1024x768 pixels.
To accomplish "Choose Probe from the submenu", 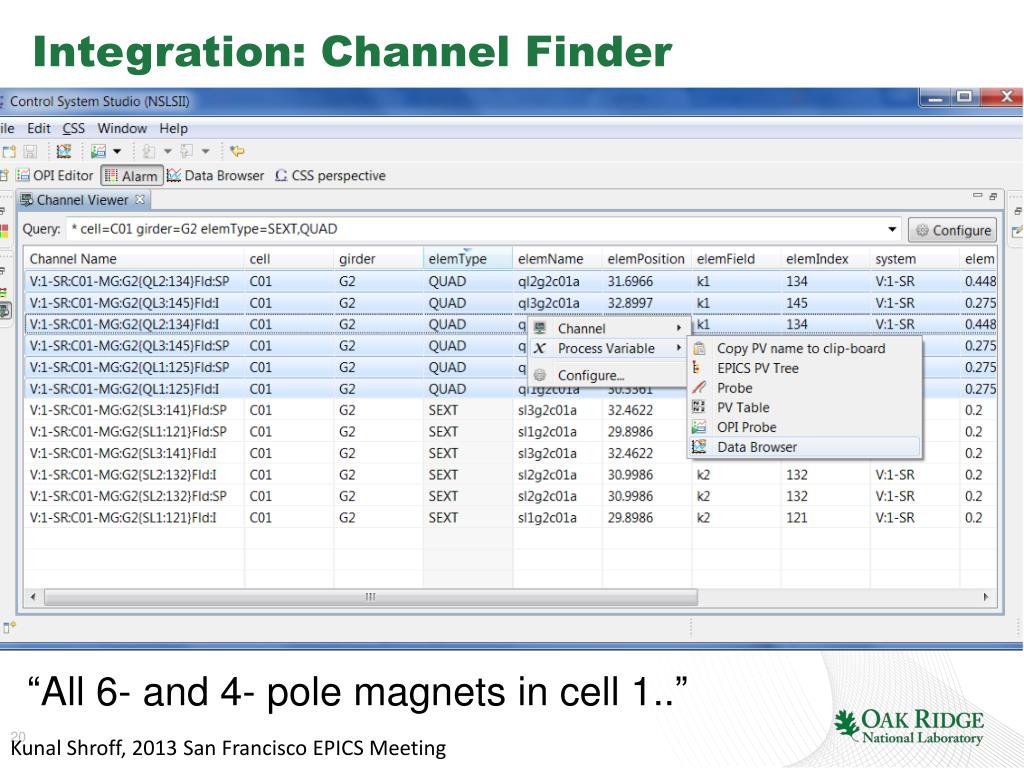I will point(805,388).
